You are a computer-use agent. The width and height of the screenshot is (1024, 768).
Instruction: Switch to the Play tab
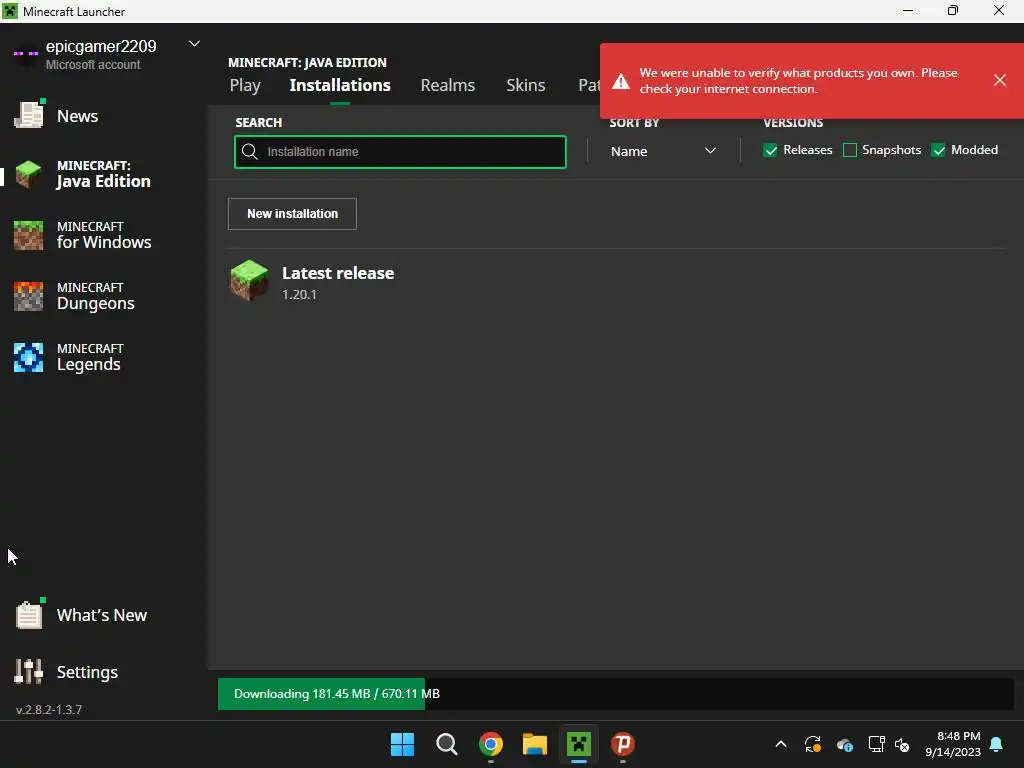click(245, 86)
